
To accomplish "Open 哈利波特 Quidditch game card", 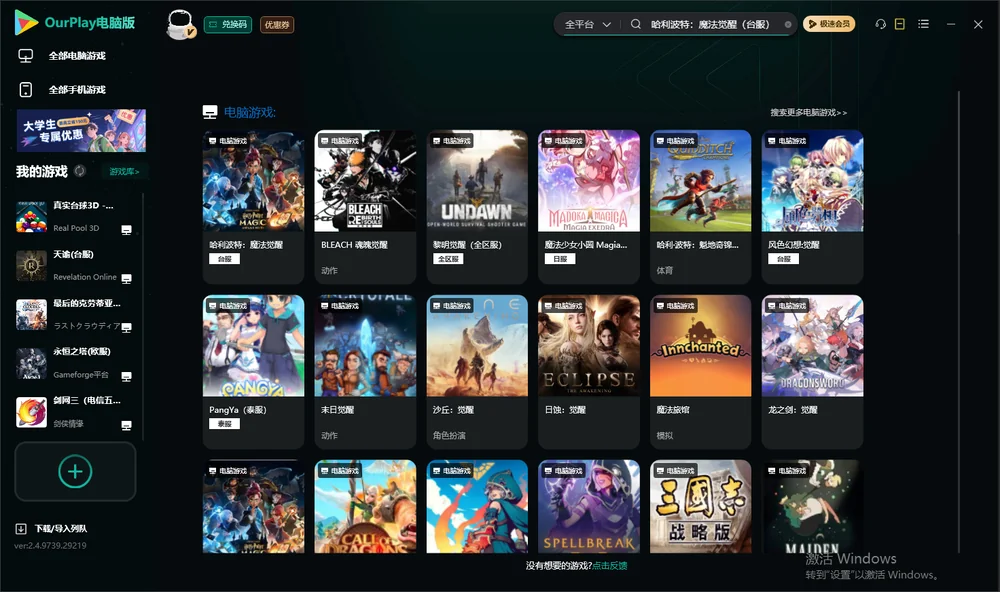I will point(700,207).
